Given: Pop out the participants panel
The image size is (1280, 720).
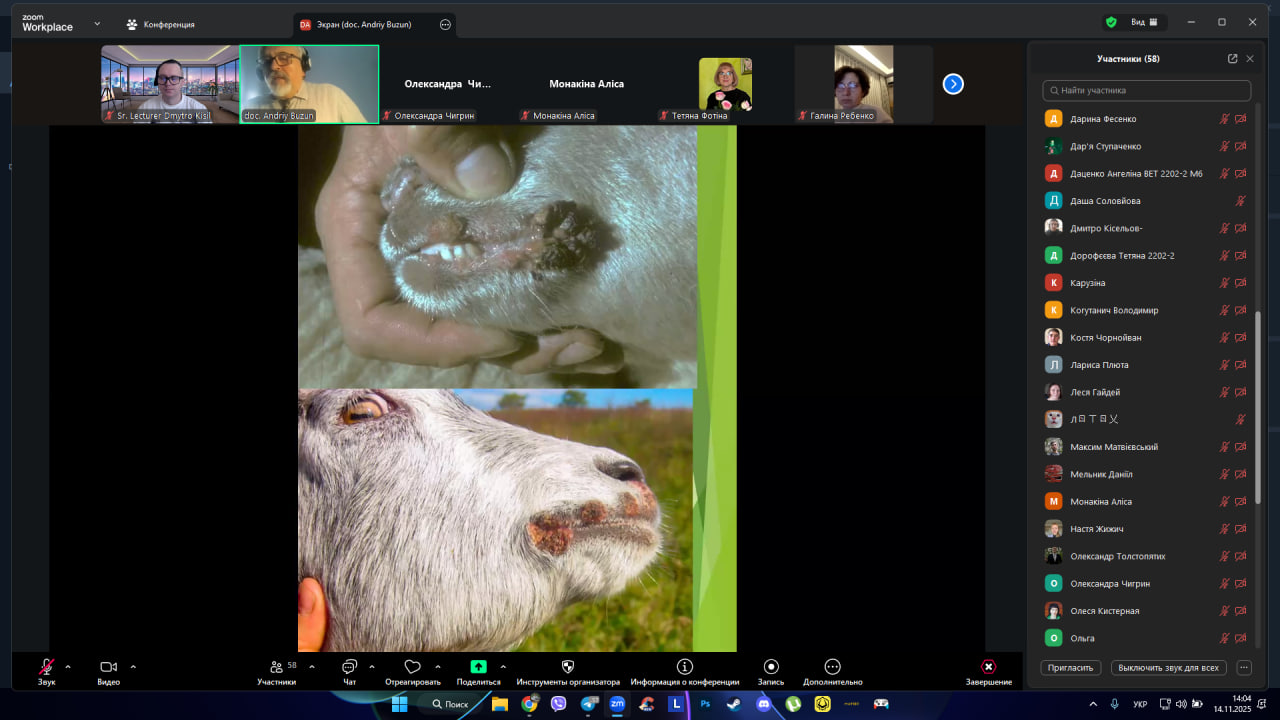Looking at the screenshot, I should 1232,59.
